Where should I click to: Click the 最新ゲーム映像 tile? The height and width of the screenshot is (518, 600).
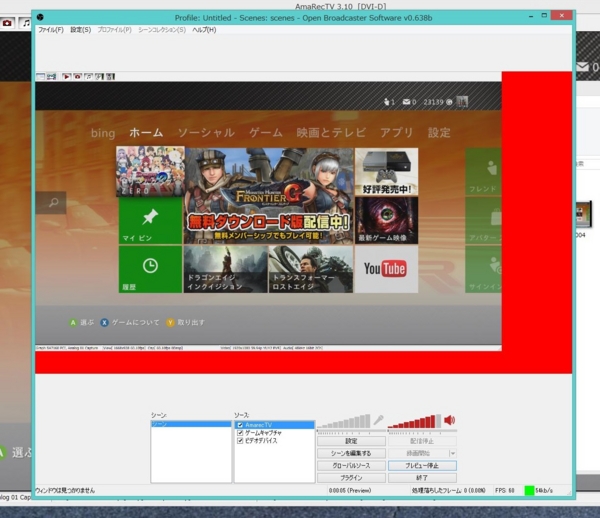click(x=386, y=220)
